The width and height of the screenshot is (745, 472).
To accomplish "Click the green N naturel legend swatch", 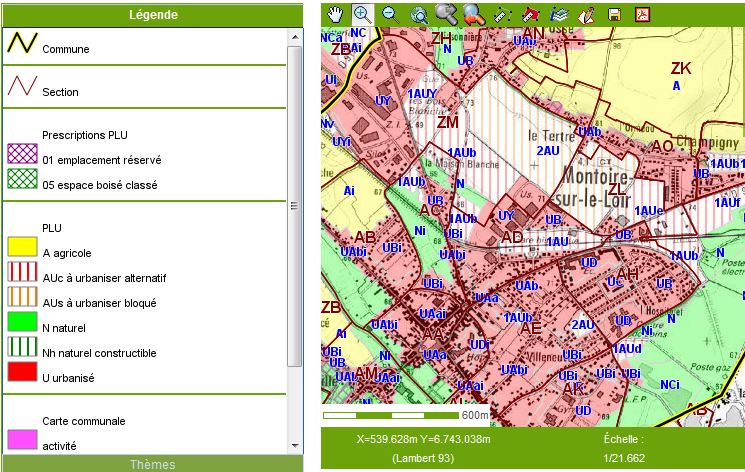I will point(22,324).
